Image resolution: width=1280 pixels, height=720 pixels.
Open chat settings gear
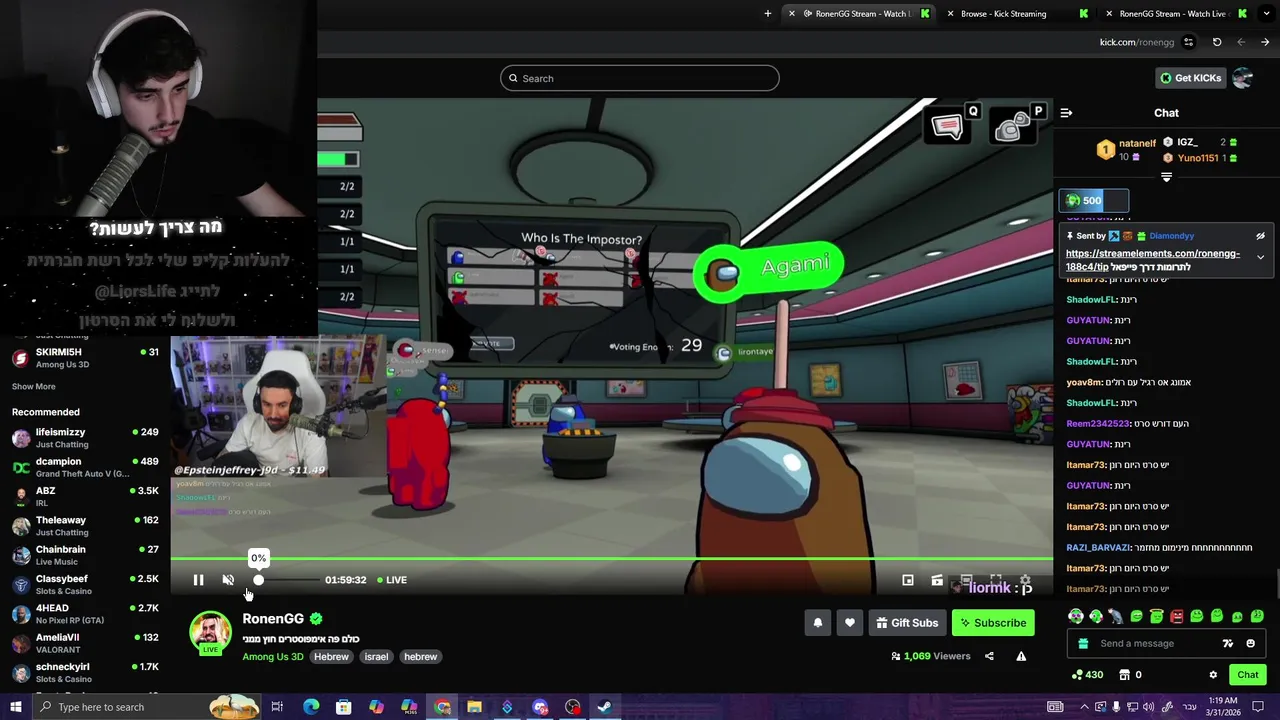tap(1213, 675)
